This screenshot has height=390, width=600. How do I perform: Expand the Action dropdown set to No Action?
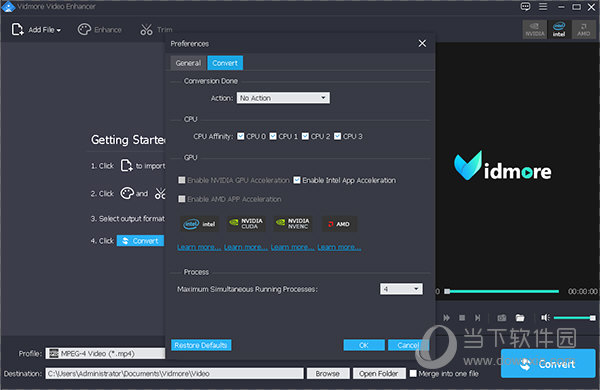(283, 98)
